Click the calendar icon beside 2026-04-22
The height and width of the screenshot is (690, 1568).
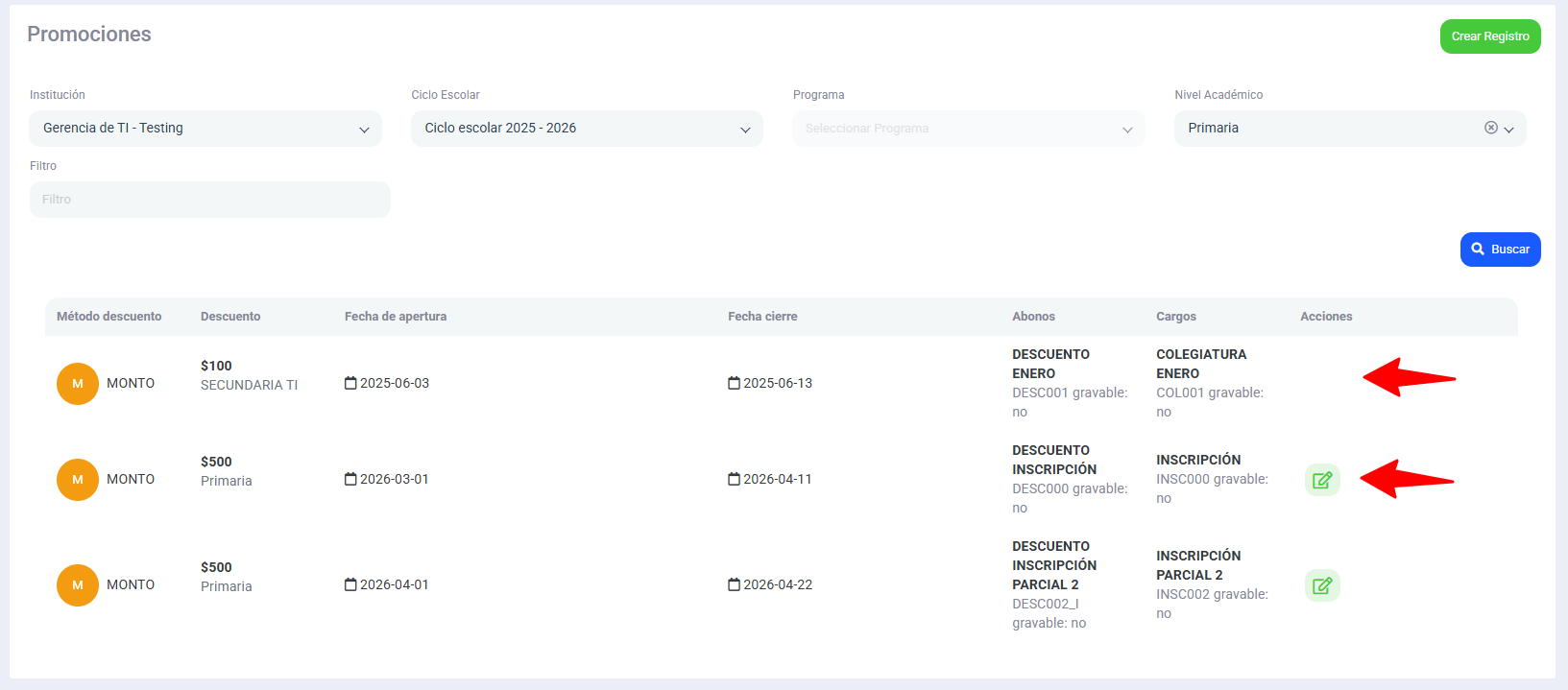pyautogui.click(x=734, y=584)
